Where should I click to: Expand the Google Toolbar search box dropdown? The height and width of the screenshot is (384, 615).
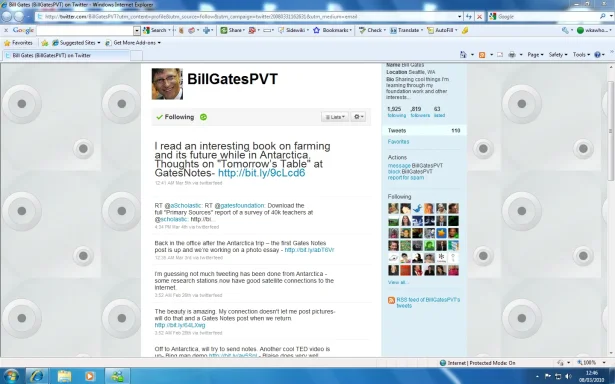[x=137, y=30]
